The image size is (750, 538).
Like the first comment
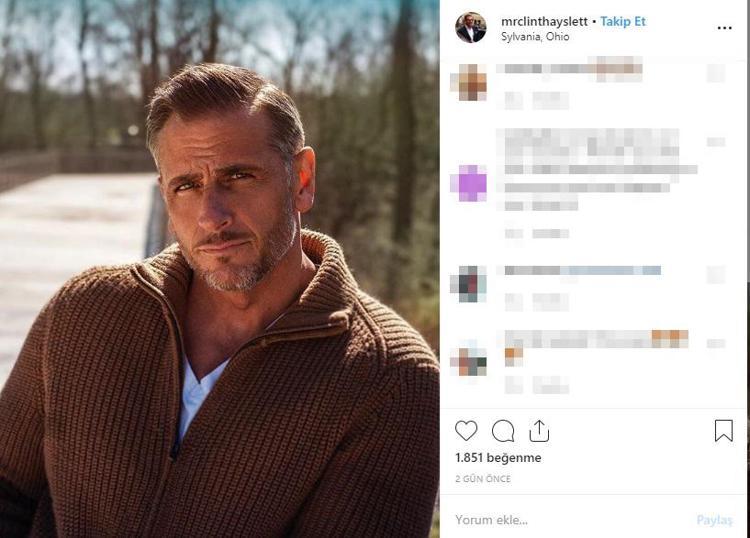tap(716, 73)
